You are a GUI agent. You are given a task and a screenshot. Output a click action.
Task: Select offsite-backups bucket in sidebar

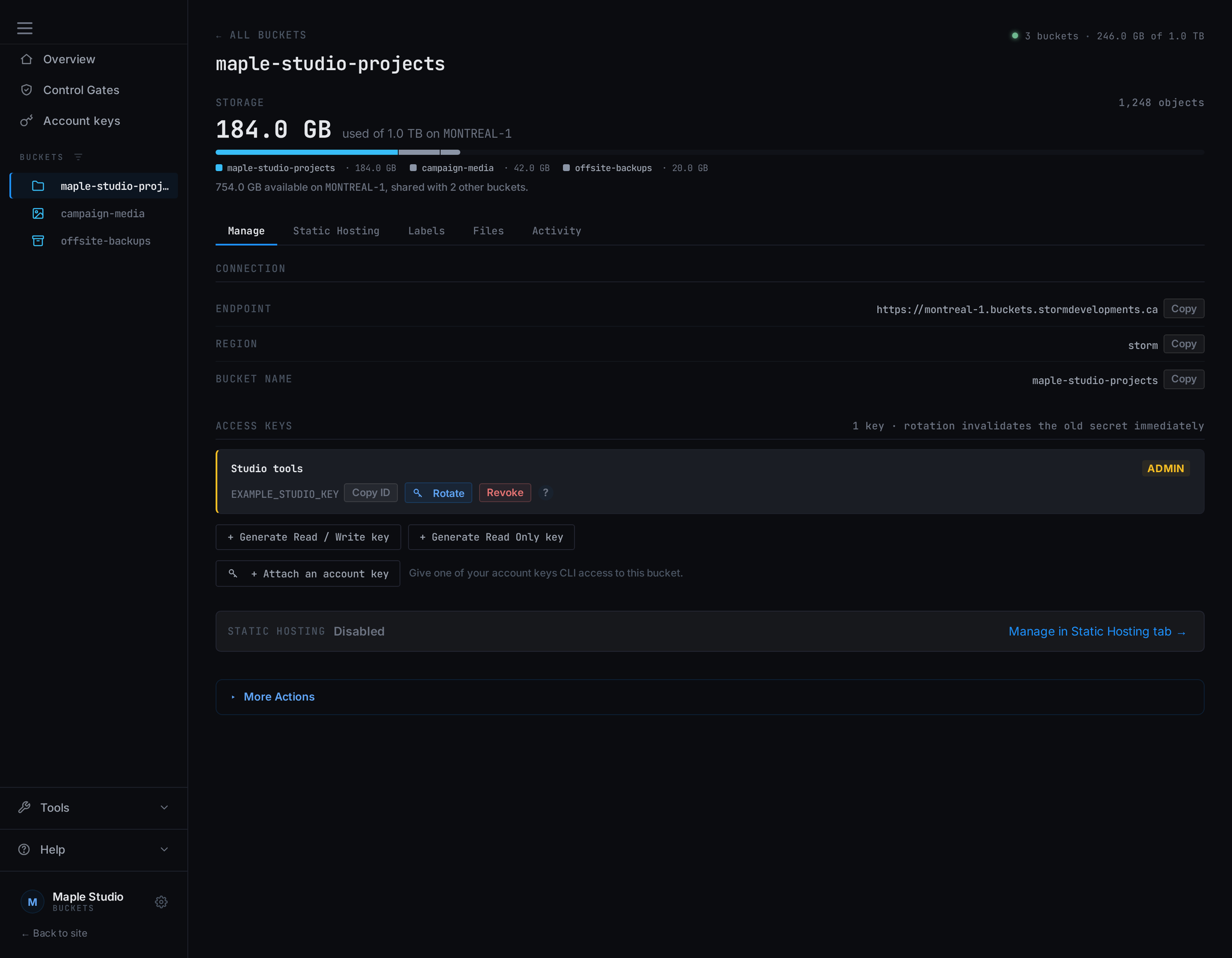(94, 241)
